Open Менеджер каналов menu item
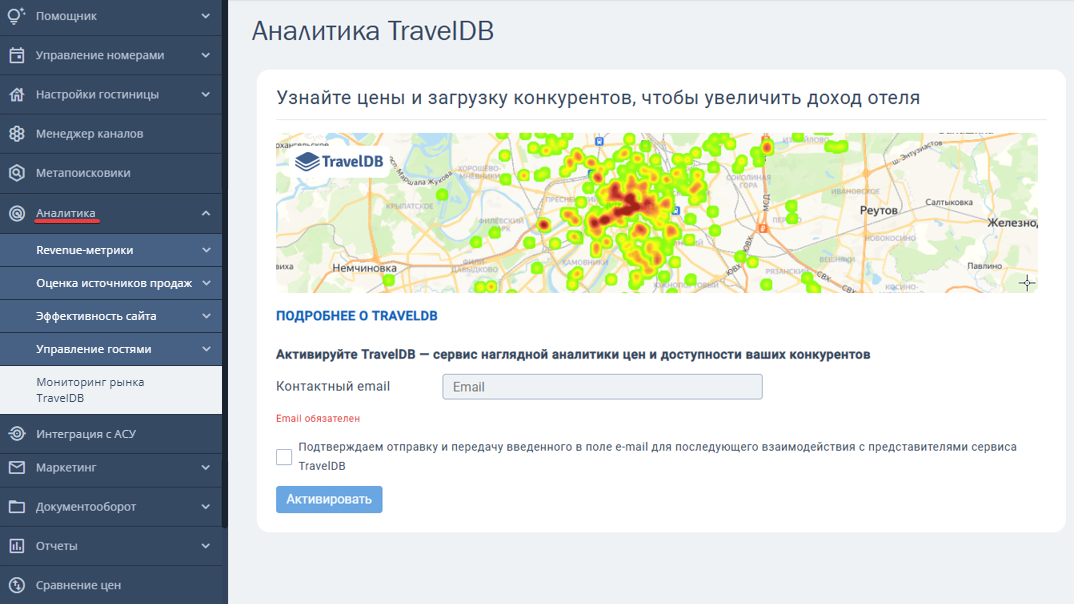This screenshot has height=604, width=1074. pos(111,134)
